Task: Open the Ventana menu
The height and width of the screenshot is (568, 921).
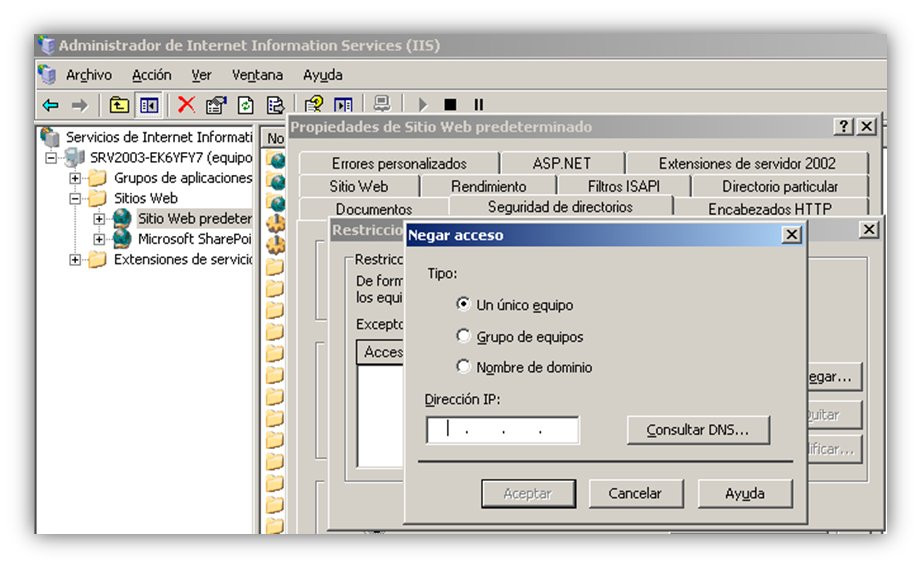Action: click(x=257, y=75)
